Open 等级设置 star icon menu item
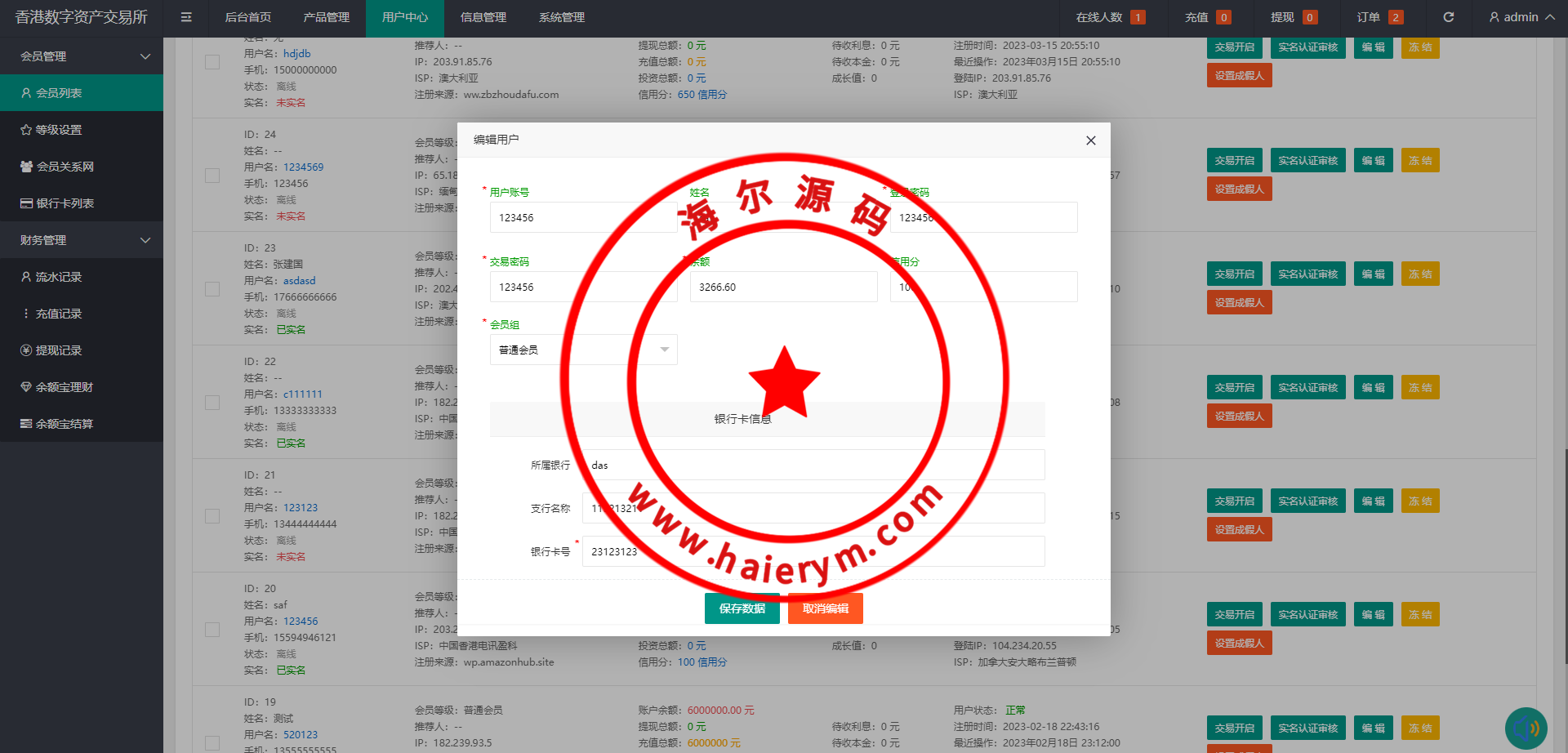 (82, 130)
